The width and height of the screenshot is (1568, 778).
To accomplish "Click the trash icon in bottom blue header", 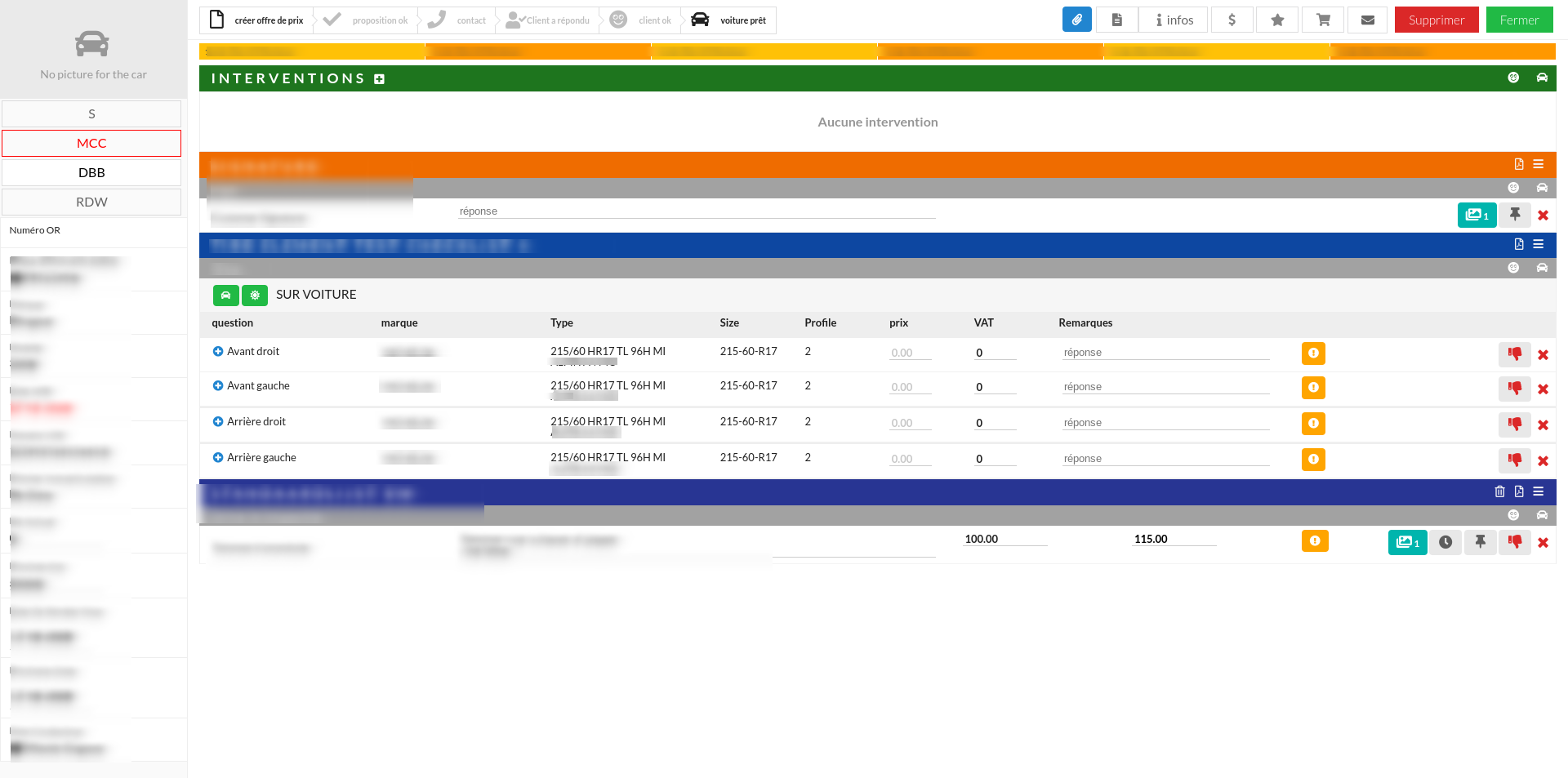I will [1499, 491].
